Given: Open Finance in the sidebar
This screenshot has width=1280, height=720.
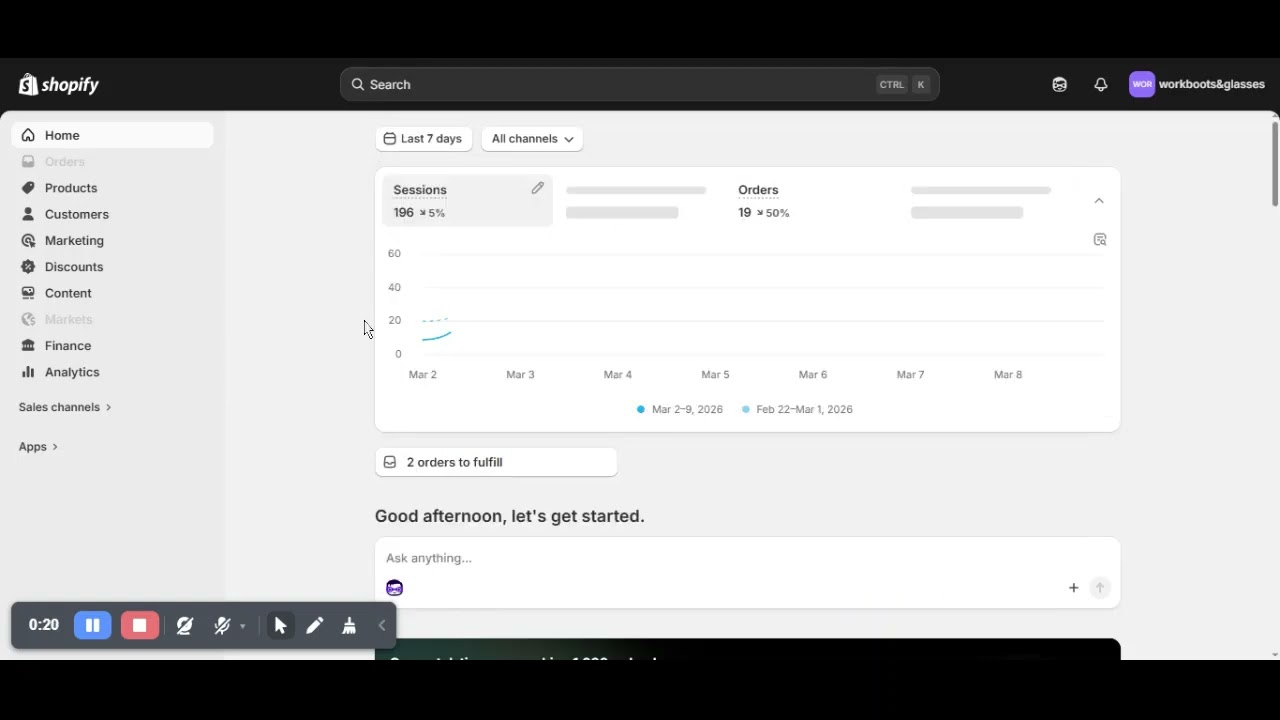Looking at the screenshot, I should click(x=112, y=346).
